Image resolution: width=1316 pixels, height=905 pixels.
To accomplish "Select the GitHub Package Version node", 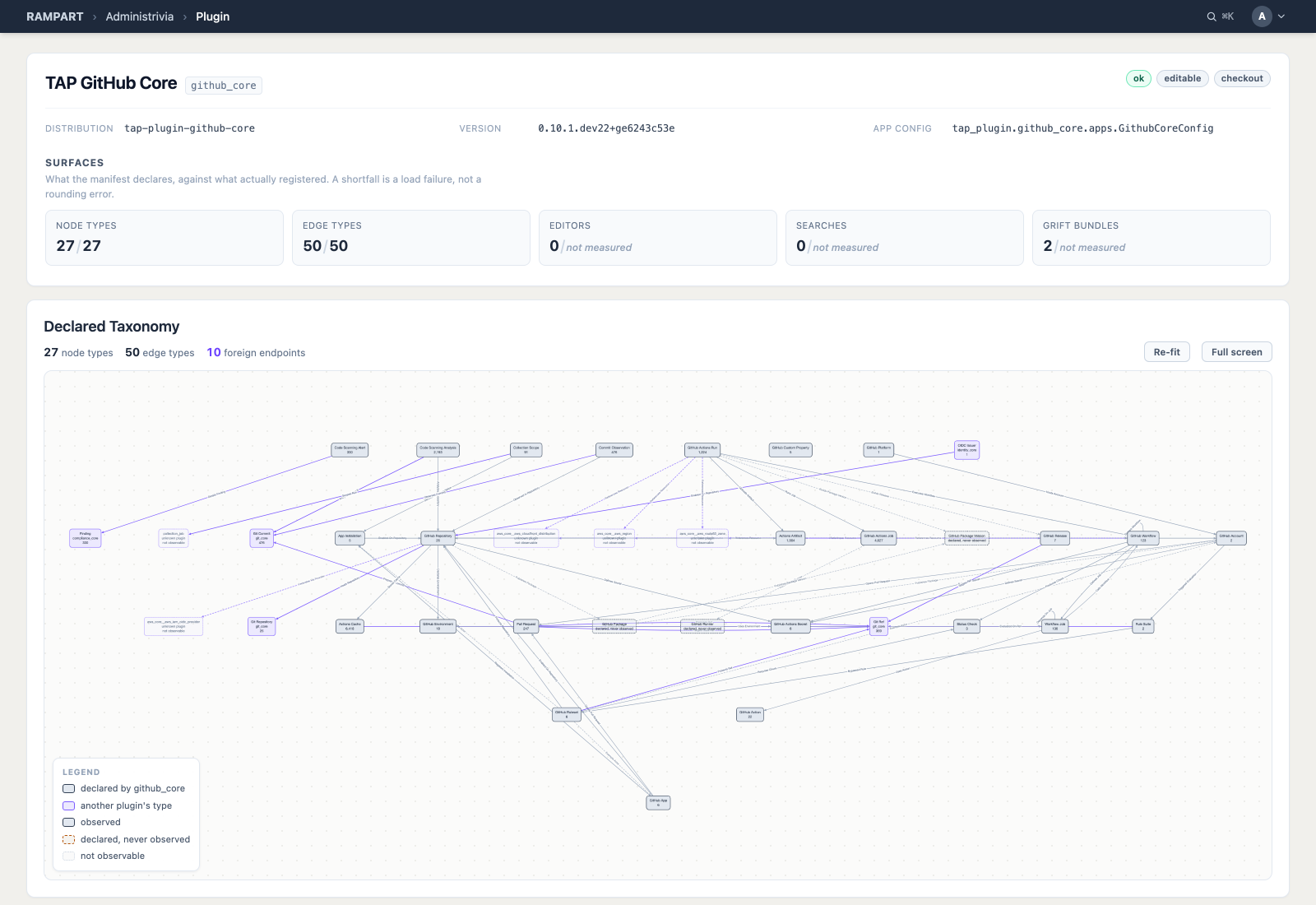I will [x=966, y=538].
